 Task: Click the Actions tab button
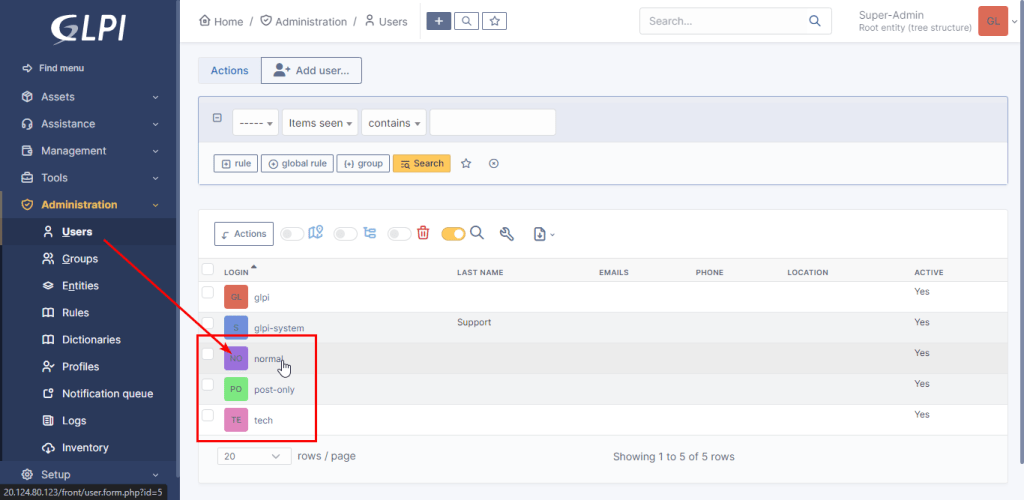[x=229, y=70]
